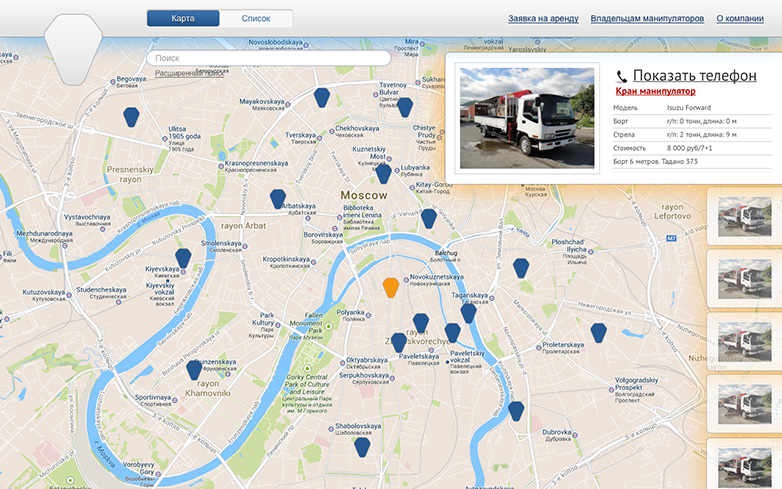The height and width of the screenshot is (489, 782).
Task: Open the Кран манипулятор listing link
Action: coord(655,91)
